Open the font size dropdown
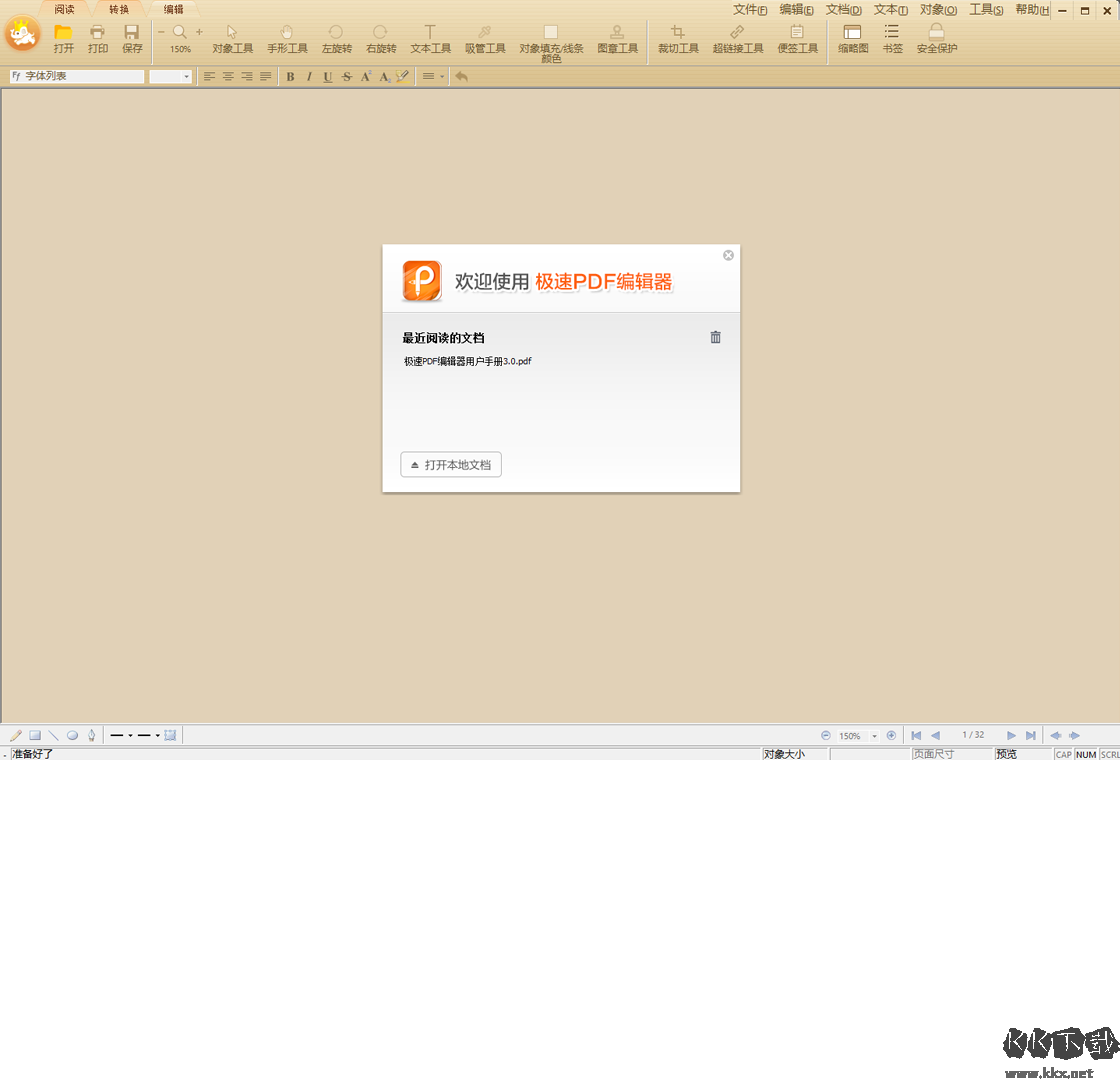 [186, 76]
